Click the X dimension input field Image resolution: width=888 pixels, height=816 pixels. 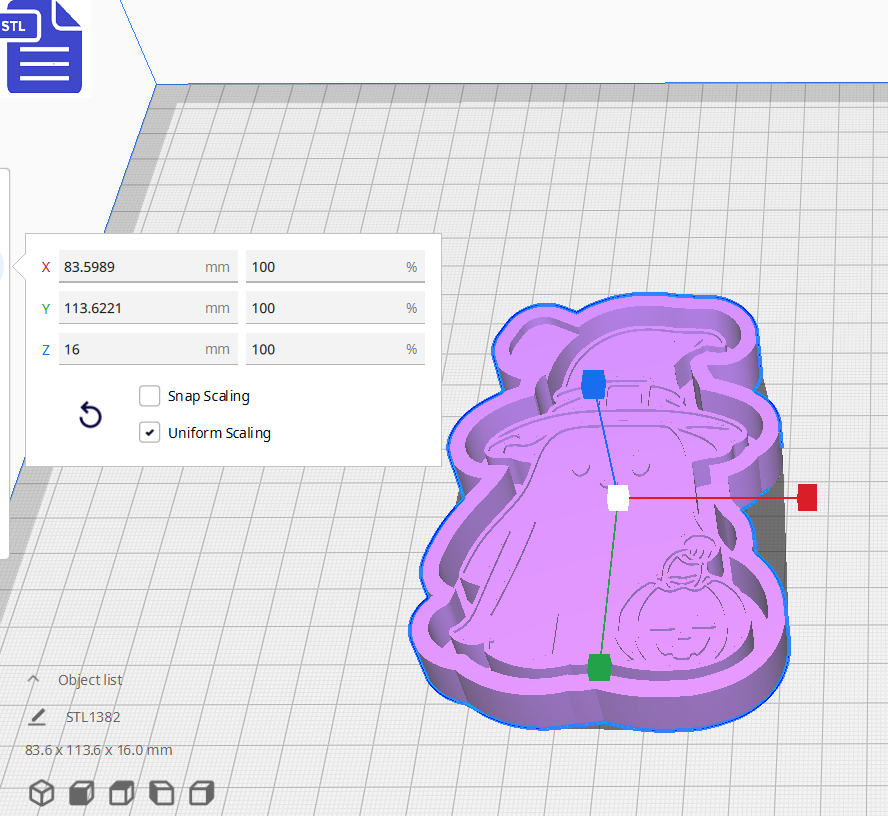148,267
